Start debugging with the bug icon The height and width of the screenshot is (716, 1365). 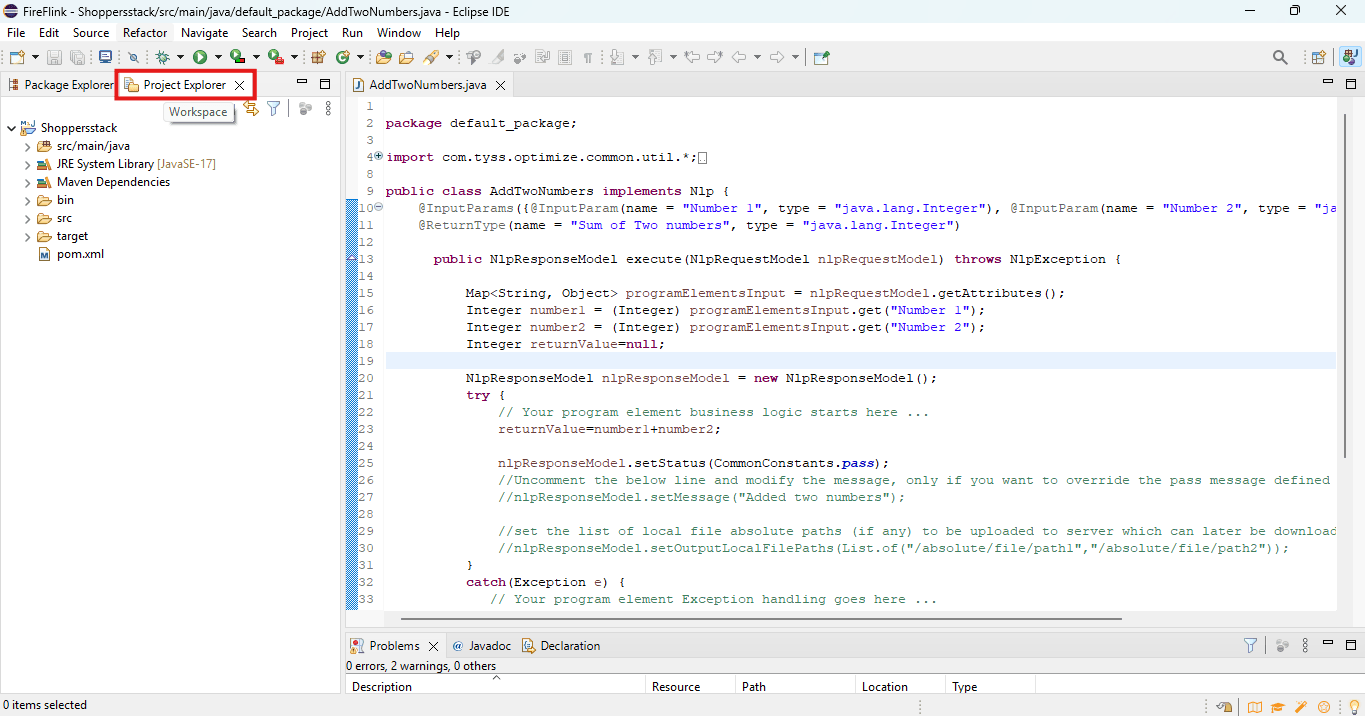coord(162,58)
